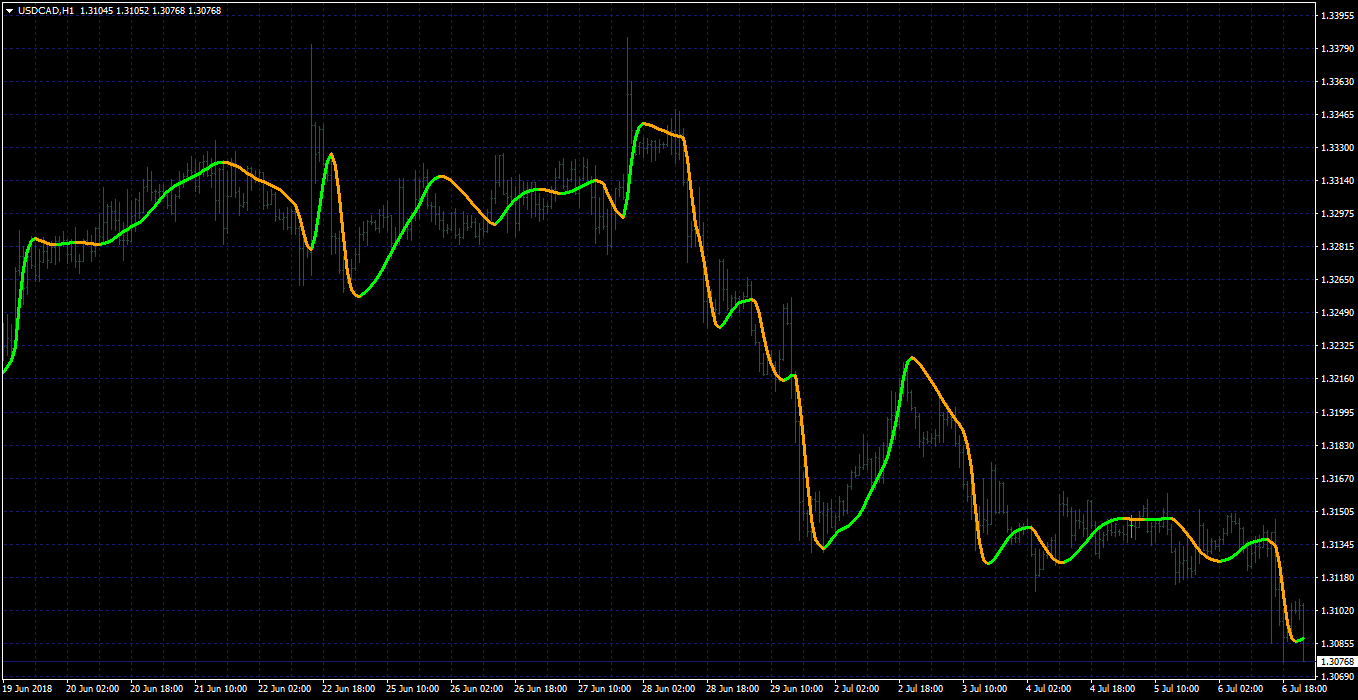The height and width of the screenshot is (700, 1358).
Task: Click the 27 Jun 10:00 time label
Action: coord(604,689)
